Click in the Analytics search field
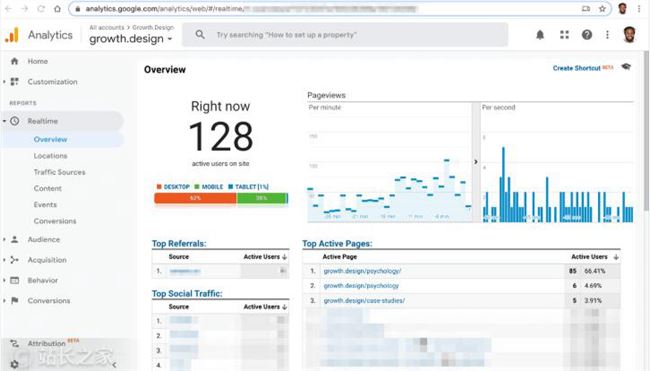This screenshot has height=371, width=650. pos(345,35)
